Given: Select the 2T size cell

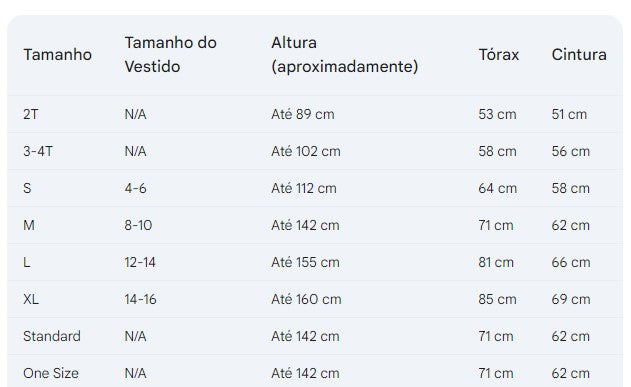Looking at the screenshot, I should click(x=31, y=114).
